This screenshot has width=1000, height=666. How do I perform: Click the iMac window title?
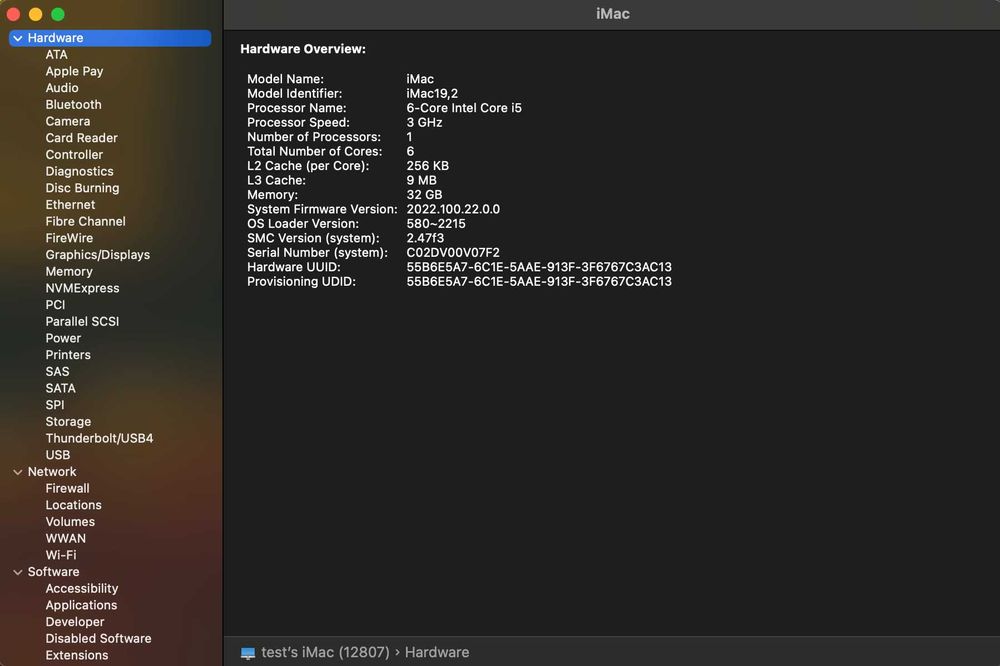612,14
